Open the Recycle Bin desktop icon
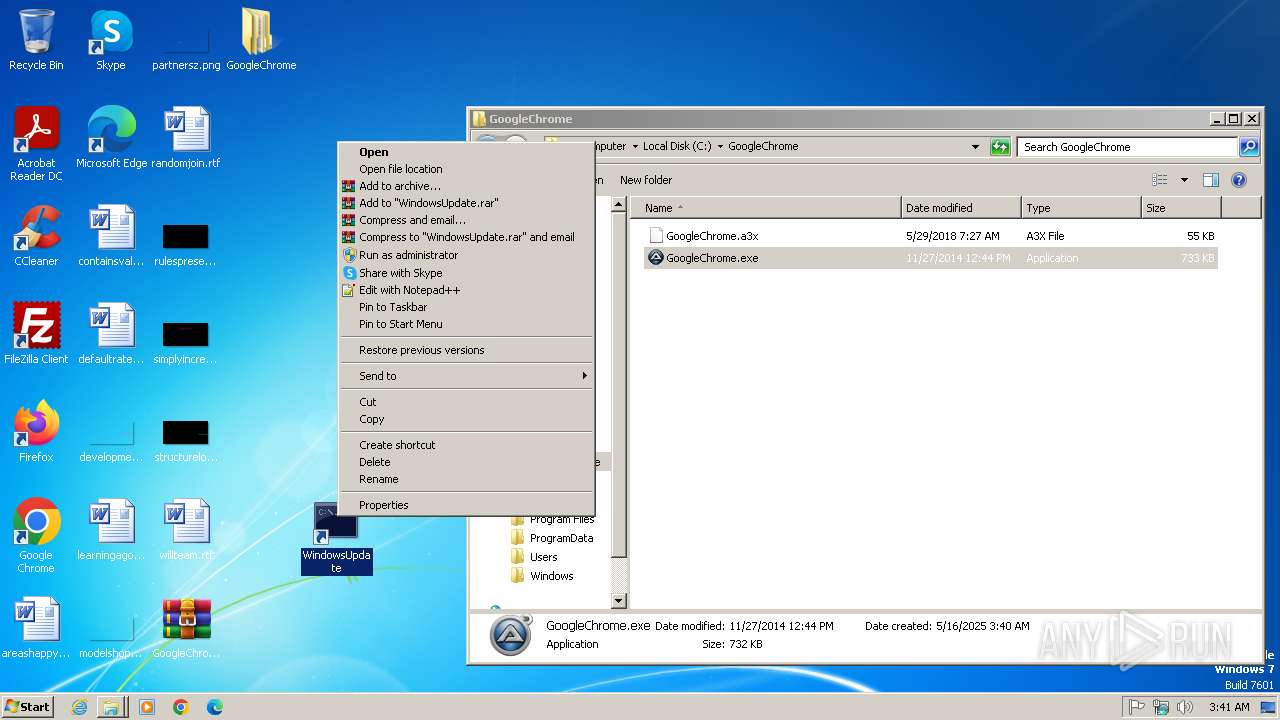1280x720 pixels. (x=36, y=40)
